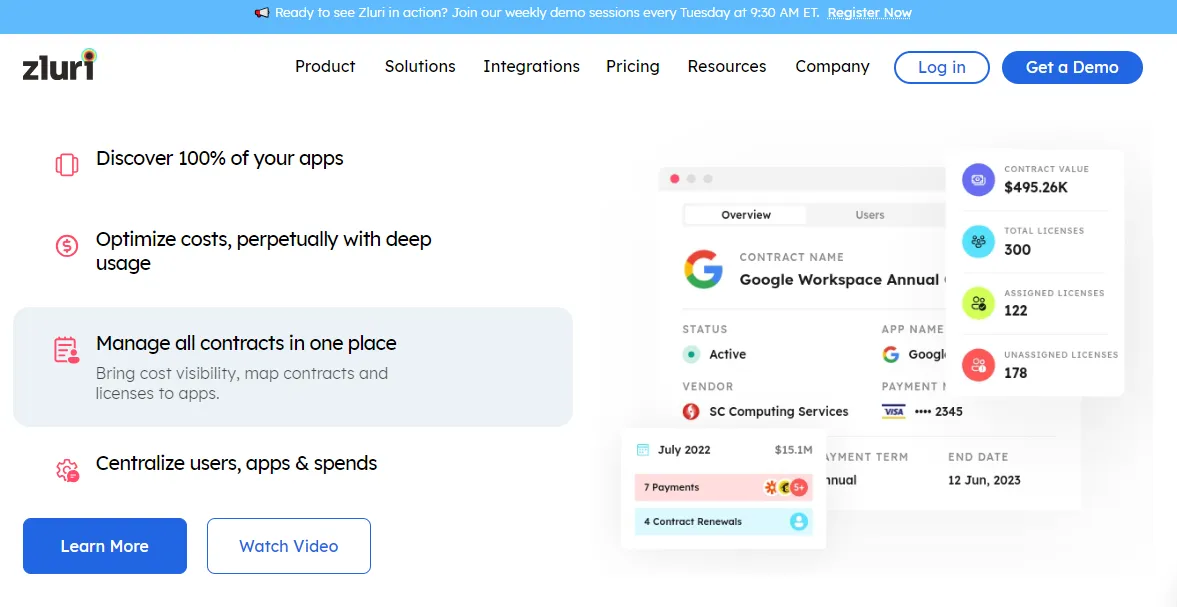This screenshot has width=1177, height=607.
Task: Select Manage all contracts in one place
Action: tap(293, 367)
